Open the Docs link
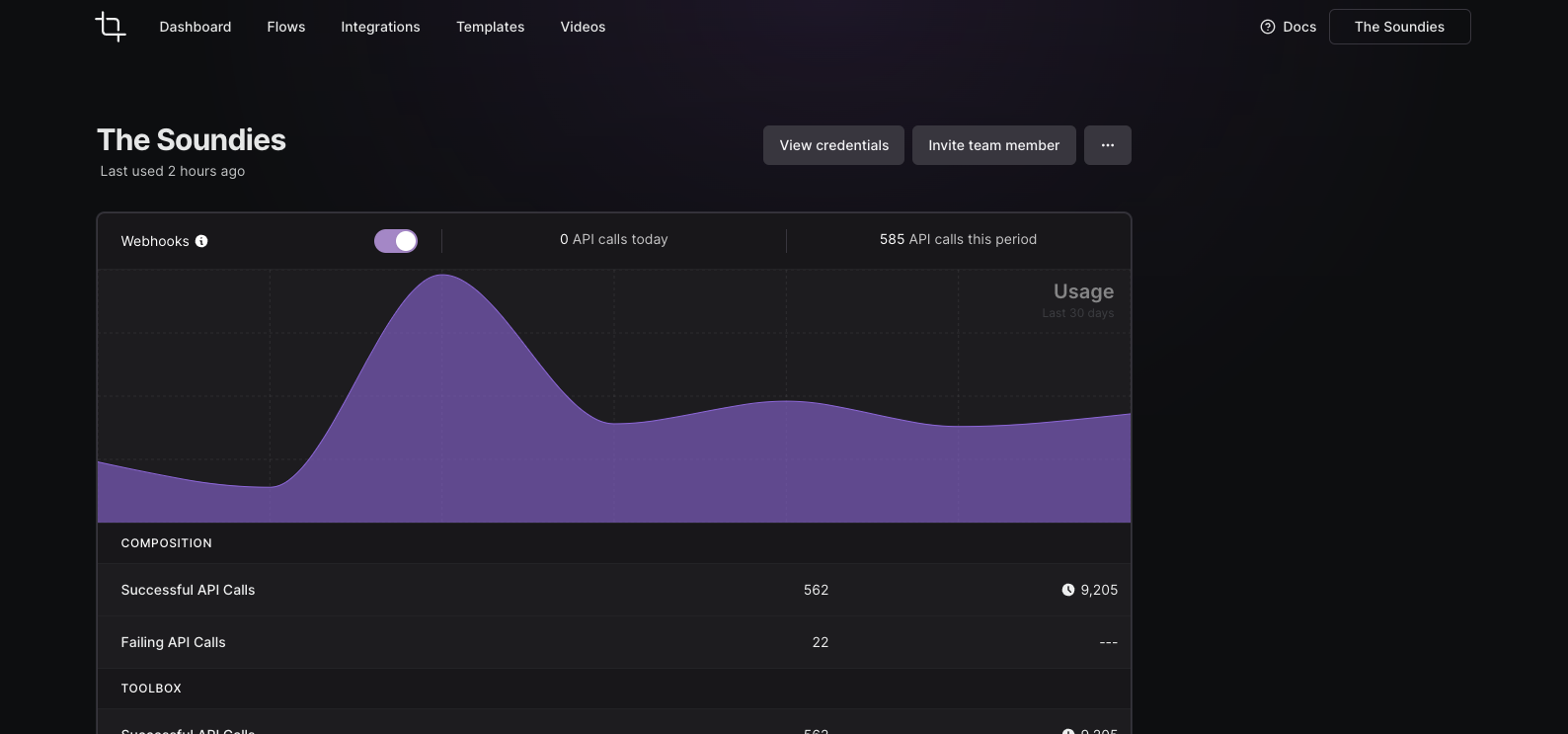The height and width of the screenshot is (734, 1568). click(x=1299, y=27)
